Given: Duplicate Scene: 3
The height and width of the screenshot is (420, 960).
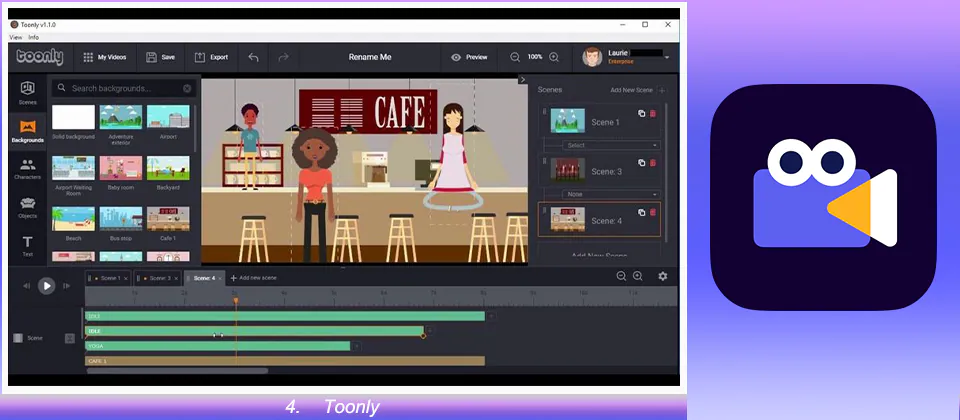Looking at the screenshot, I should (x=641, y=163).
